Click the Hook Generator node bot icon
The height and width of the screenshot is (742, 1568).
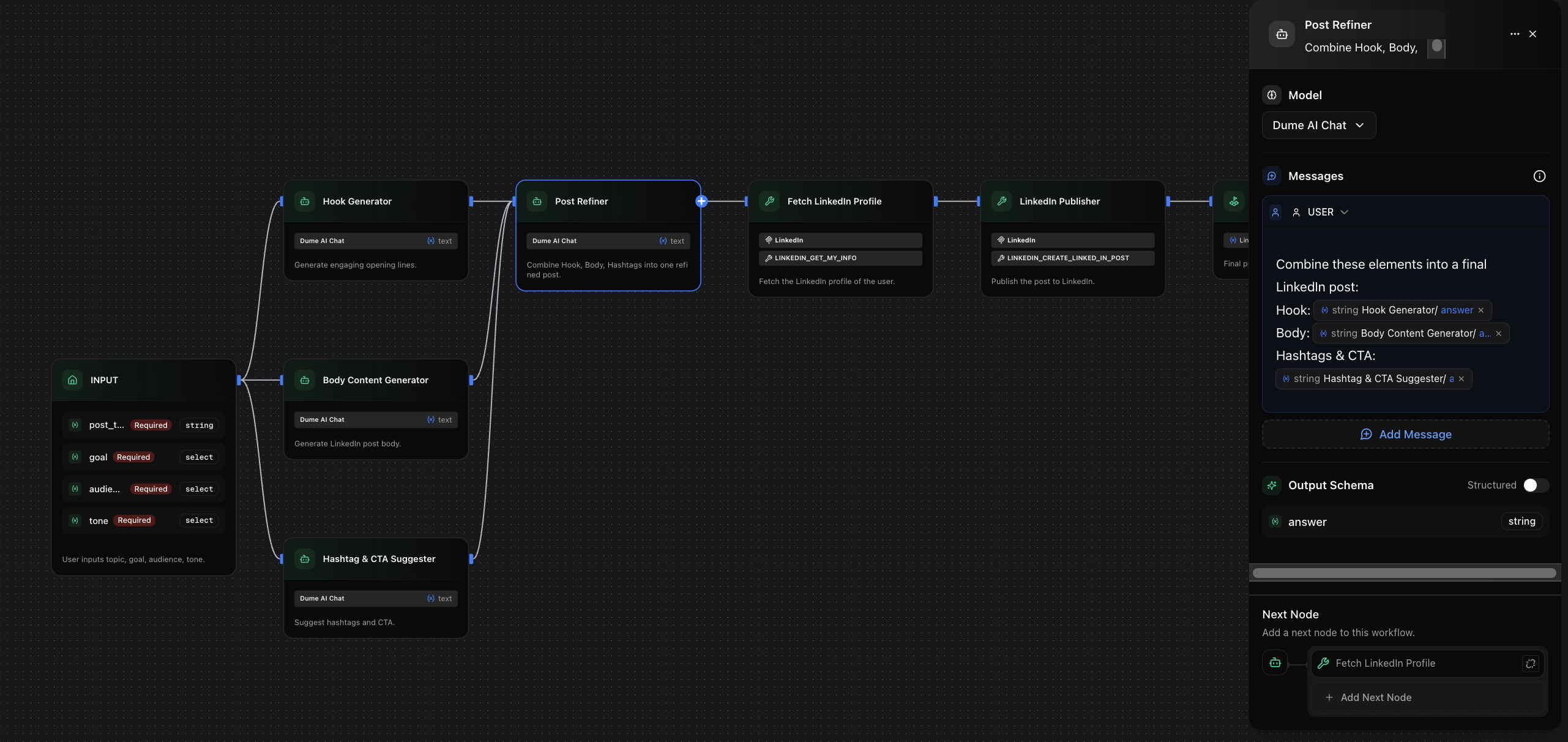pos(305,201)
